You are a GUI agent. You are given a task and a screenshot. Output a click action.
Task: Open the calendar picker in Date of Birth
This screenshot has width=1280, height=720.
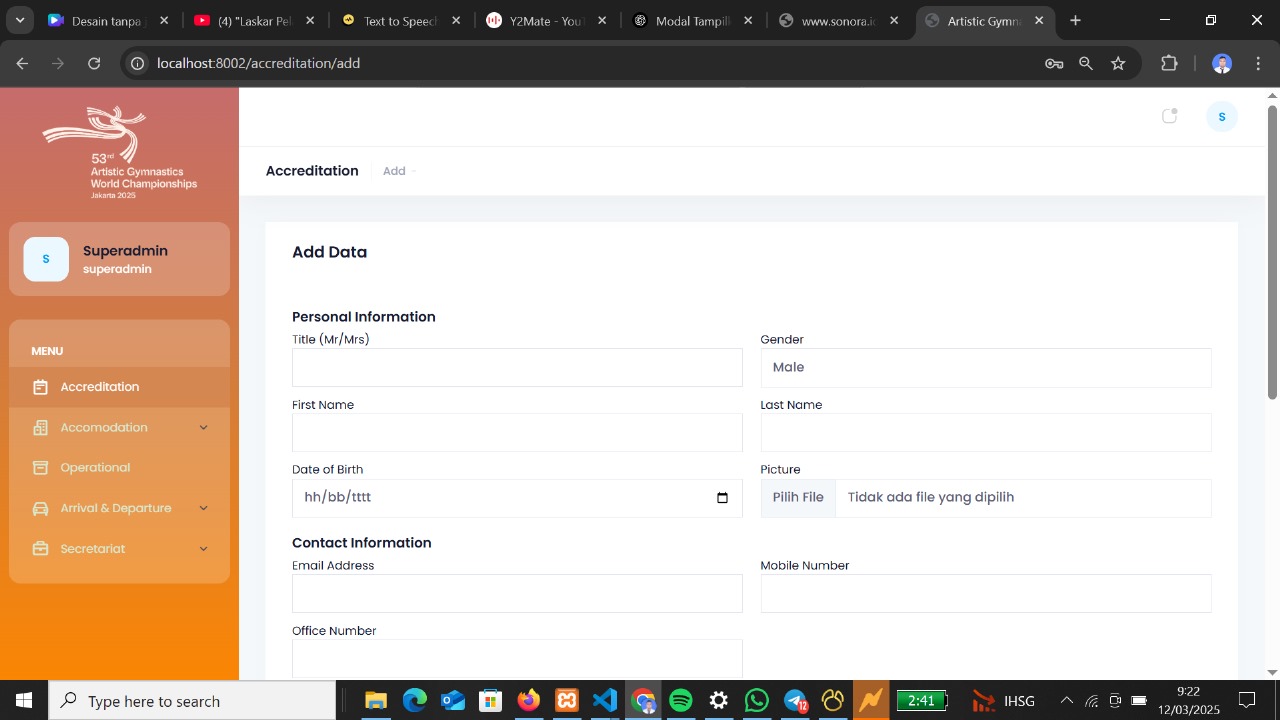click(x=722, y=498)
